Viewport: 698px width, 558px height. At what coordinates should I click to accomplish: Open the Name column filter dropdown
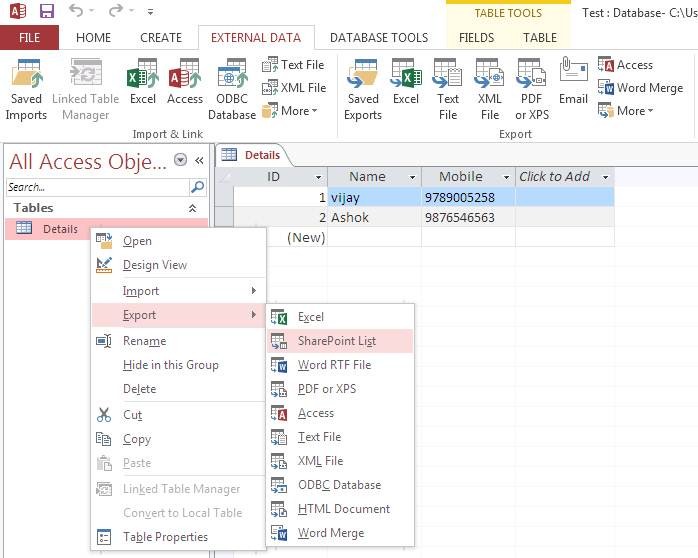(413, 177)
